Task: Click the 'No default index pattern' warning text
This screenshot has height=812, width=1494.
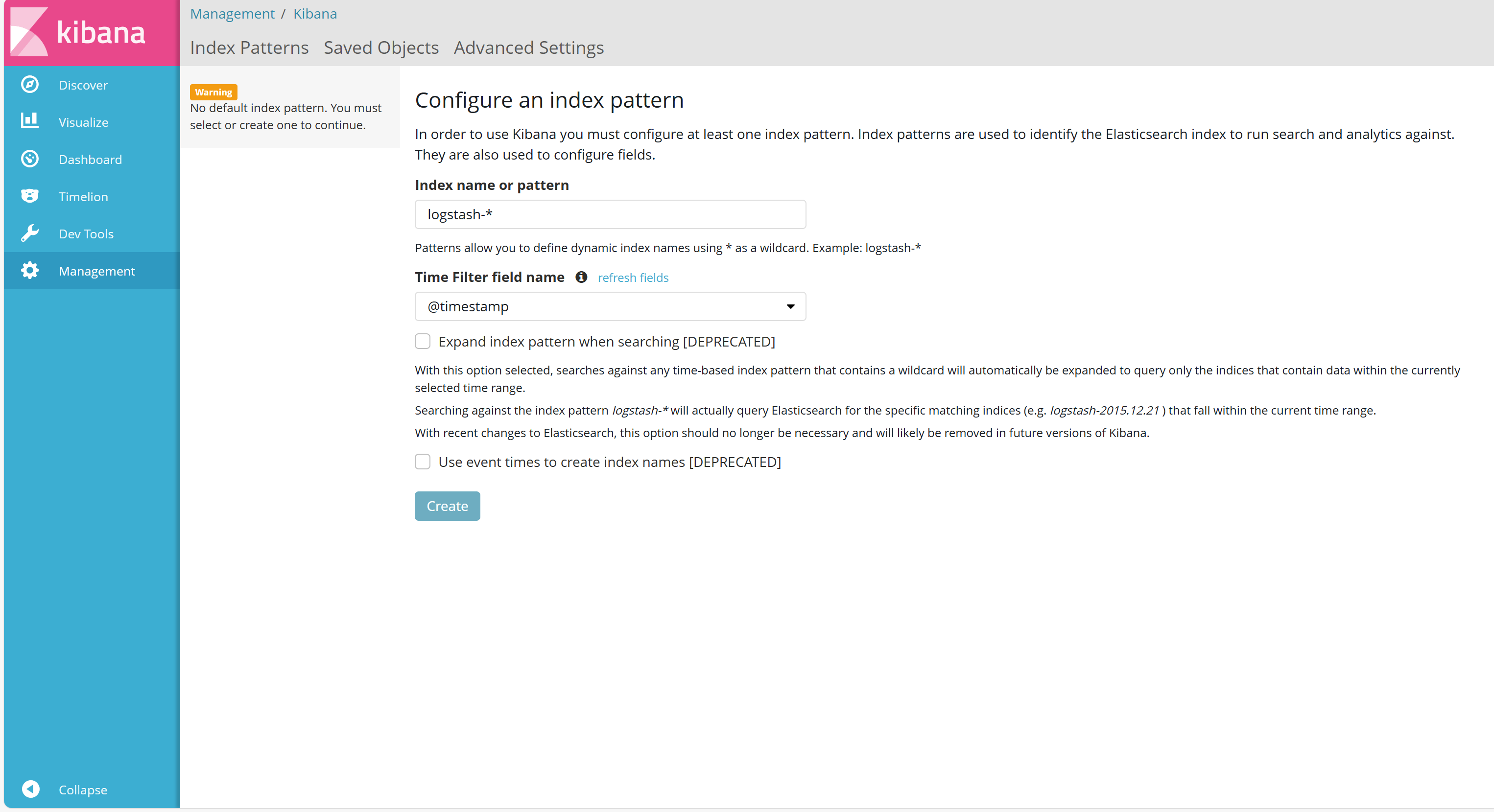Action: 286,116
